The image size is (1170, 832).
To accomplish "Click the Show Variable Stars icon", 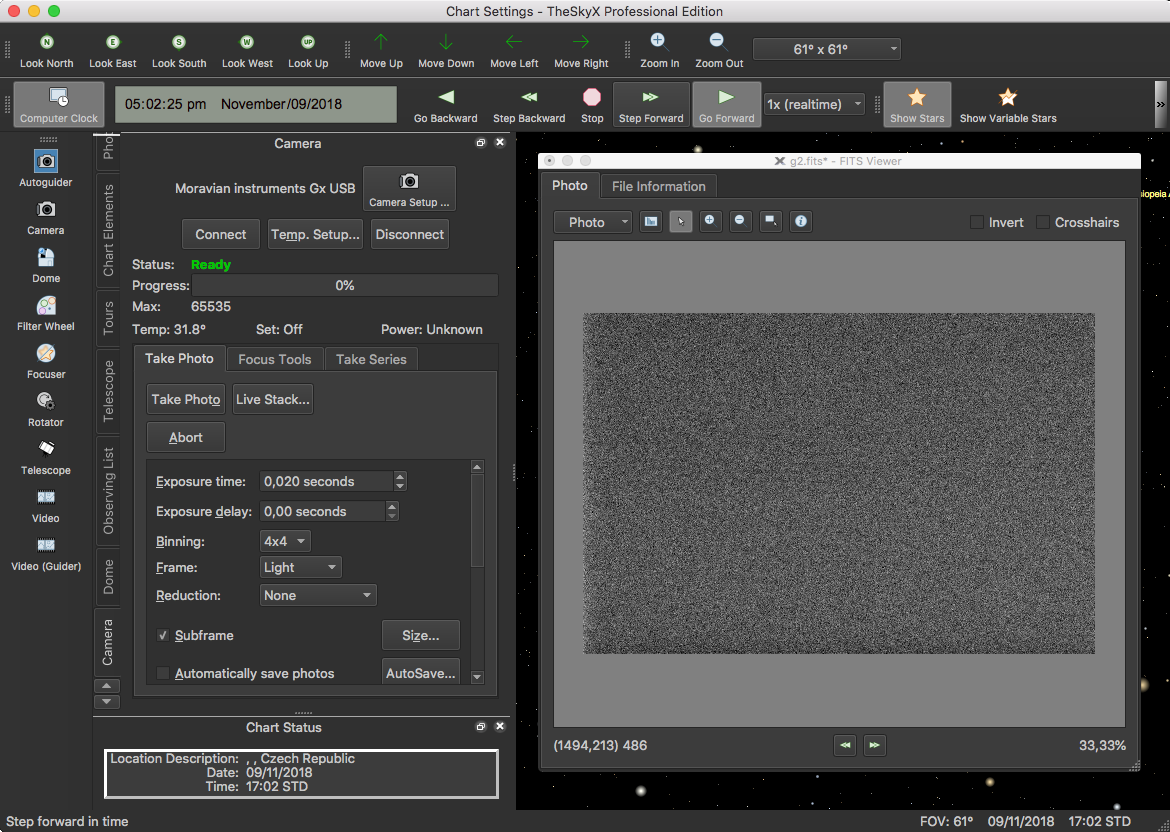I will pyautogui.click(x=1007, y=98).
